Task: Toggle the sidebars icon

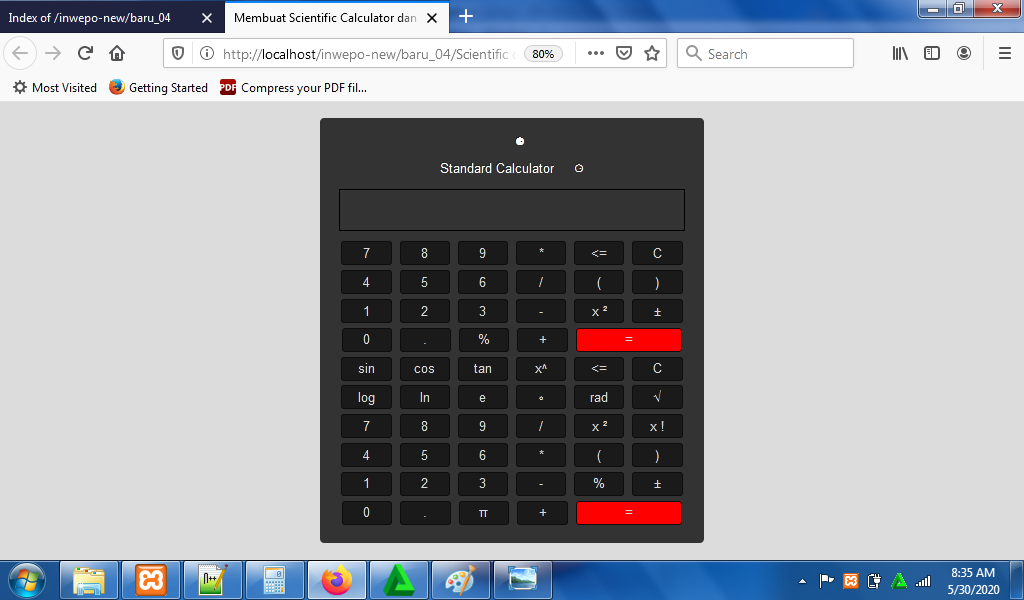Action: pos(932,54)
